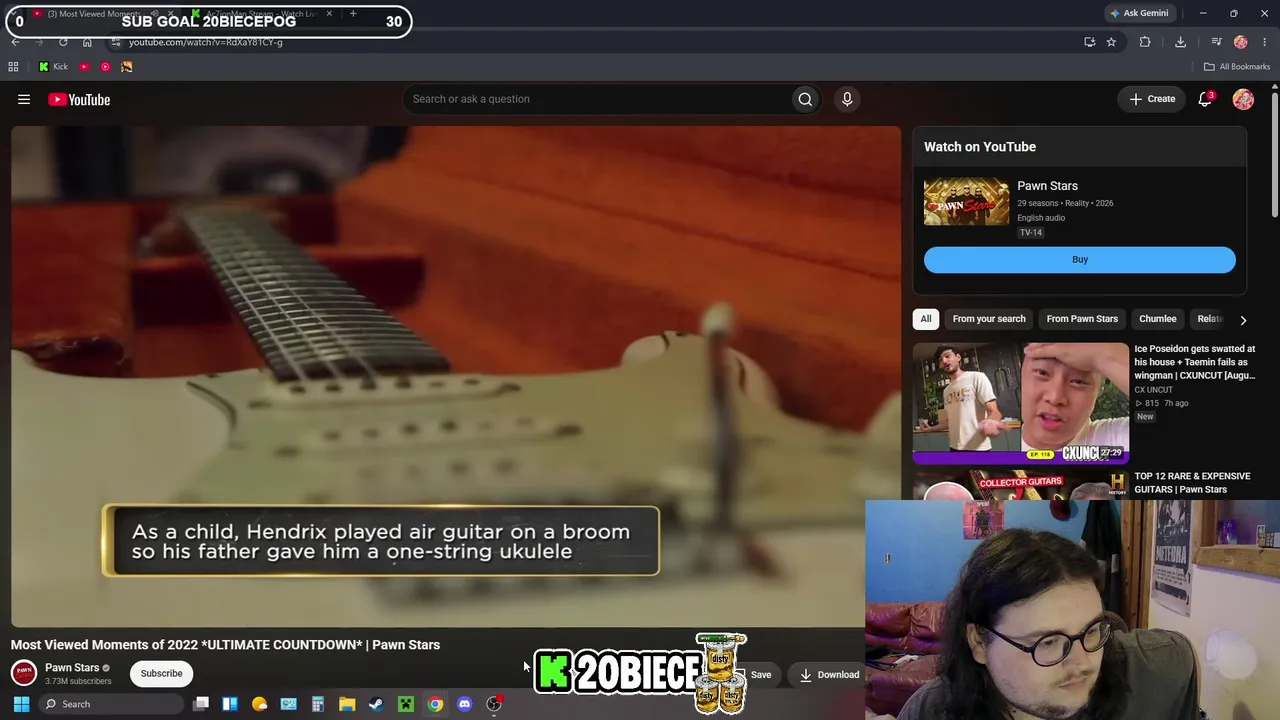
Task: Go to the browser home page
Action: click(87, 42)
